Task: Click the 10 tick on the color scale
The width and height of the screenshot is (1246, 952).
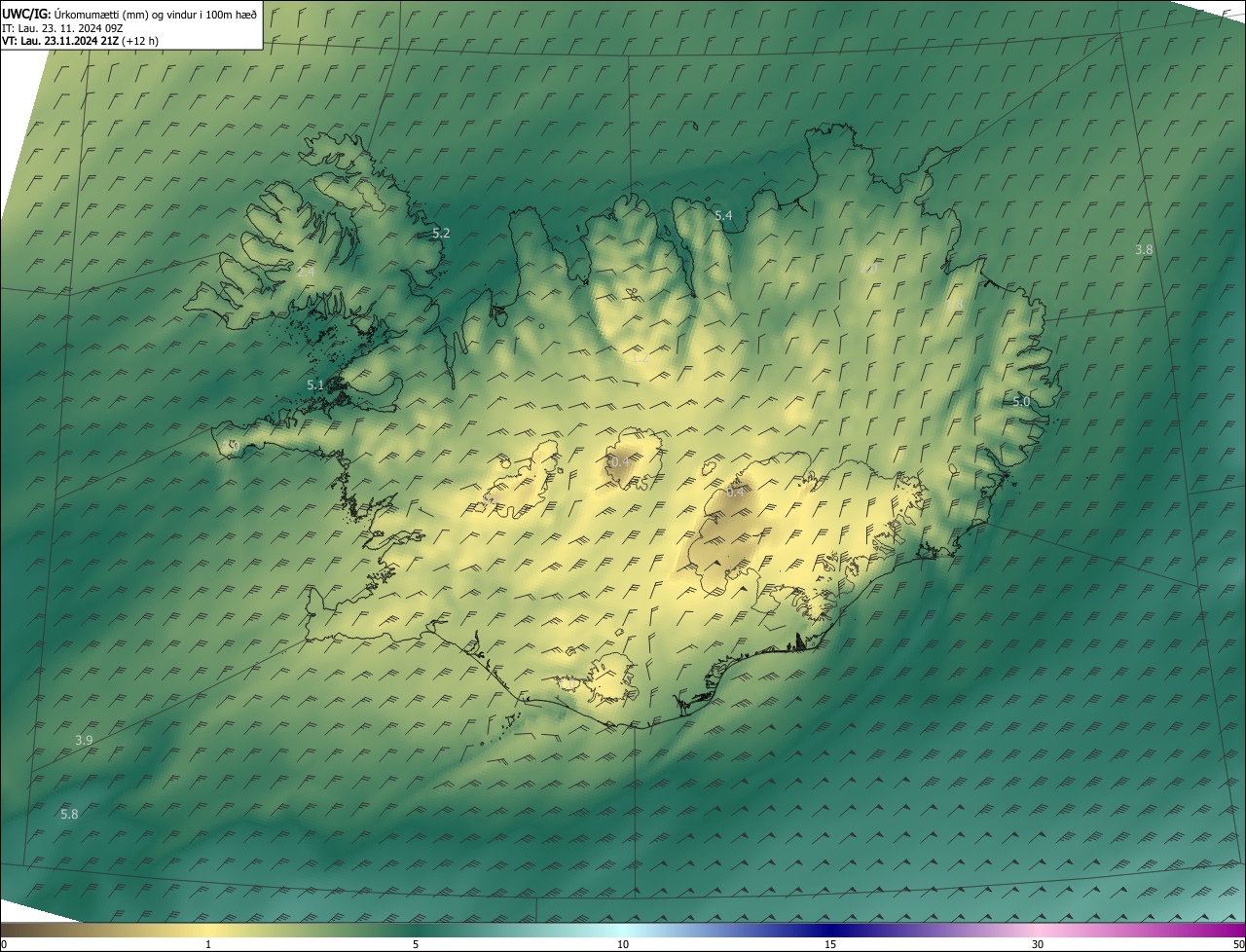Action: (x=623, y=944)
